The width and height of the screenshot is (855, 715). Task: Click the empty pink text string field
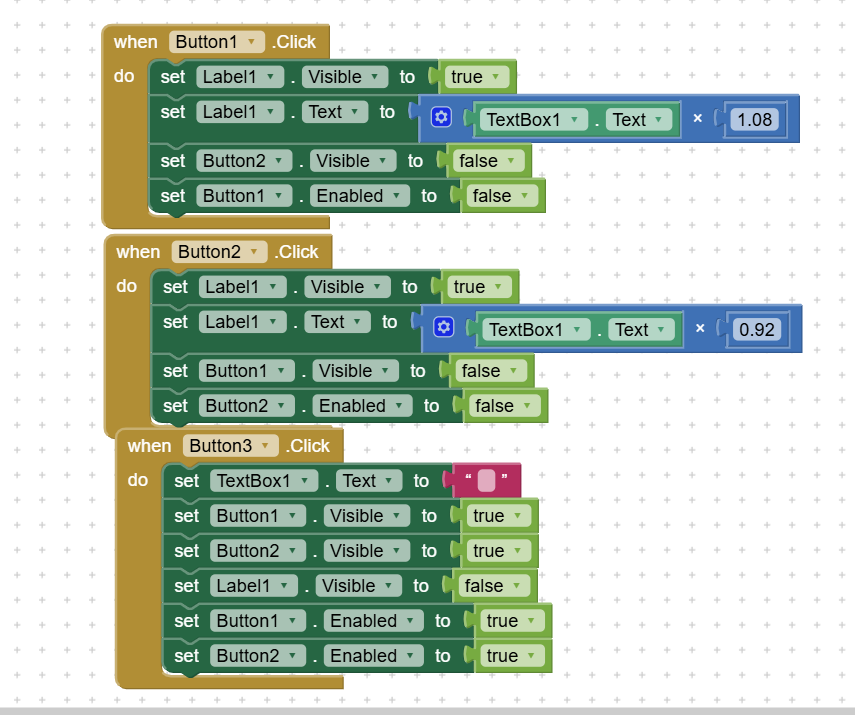pos(486,481)
